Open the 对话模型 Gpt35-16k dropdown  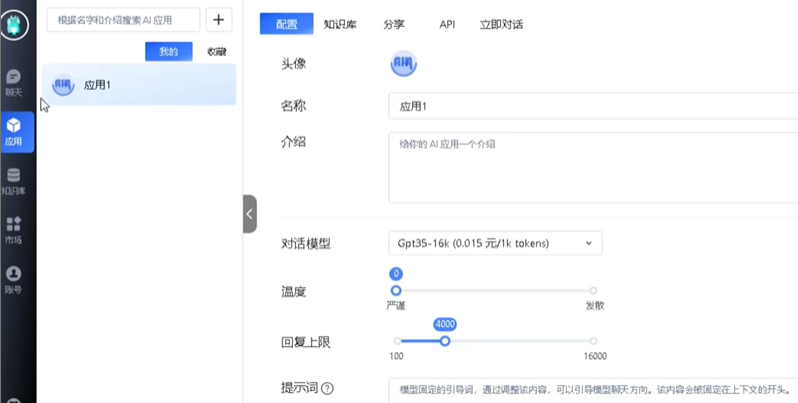coord(495,243)
